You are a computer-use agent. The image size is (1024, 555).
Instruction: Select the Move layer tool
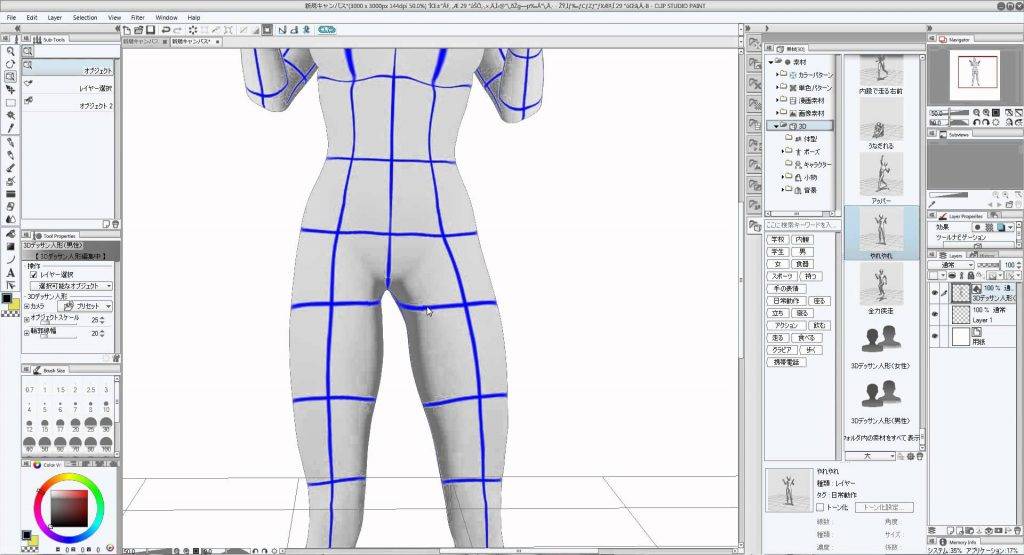pyautogui.click(x=10, y=89)
